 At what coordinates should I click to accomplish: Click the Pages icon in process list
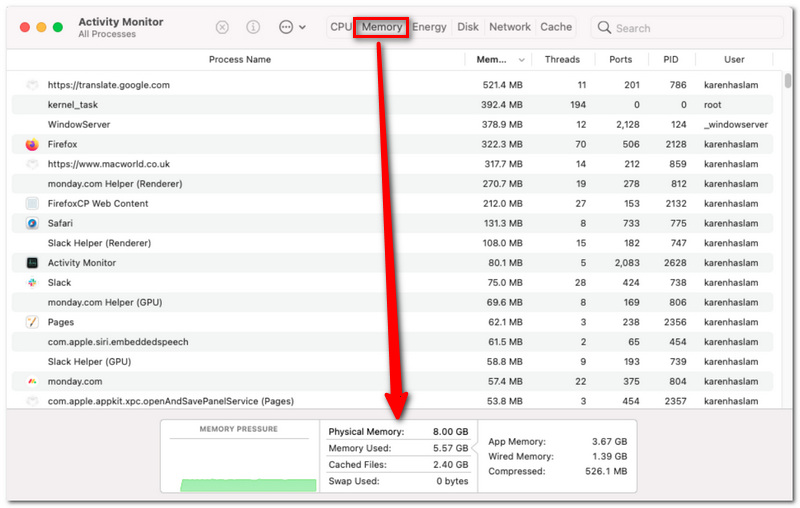32,322
